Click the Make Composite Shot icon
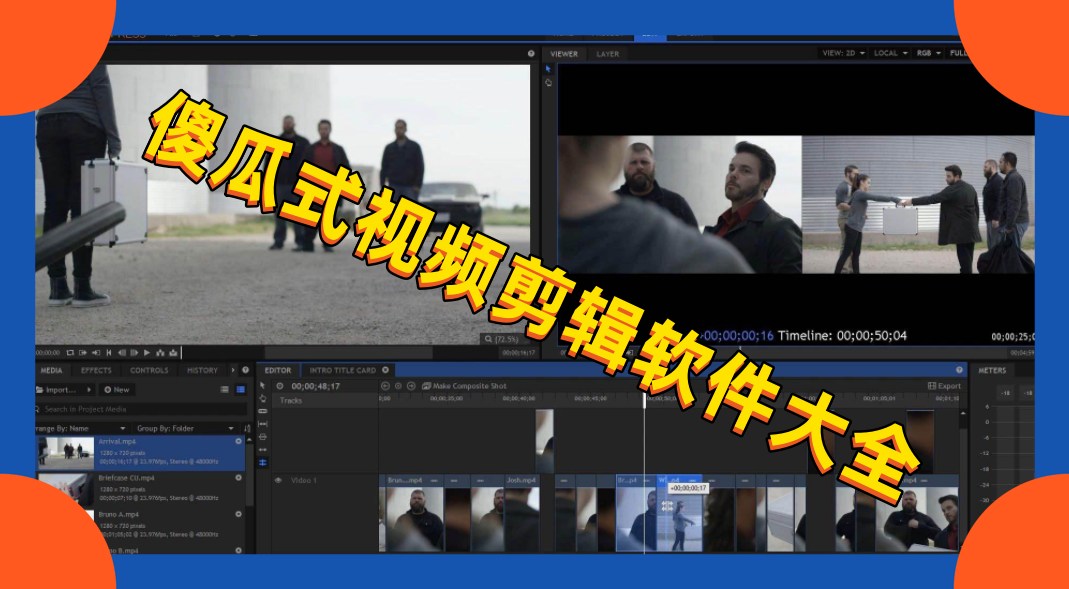 tap(426, 386)
